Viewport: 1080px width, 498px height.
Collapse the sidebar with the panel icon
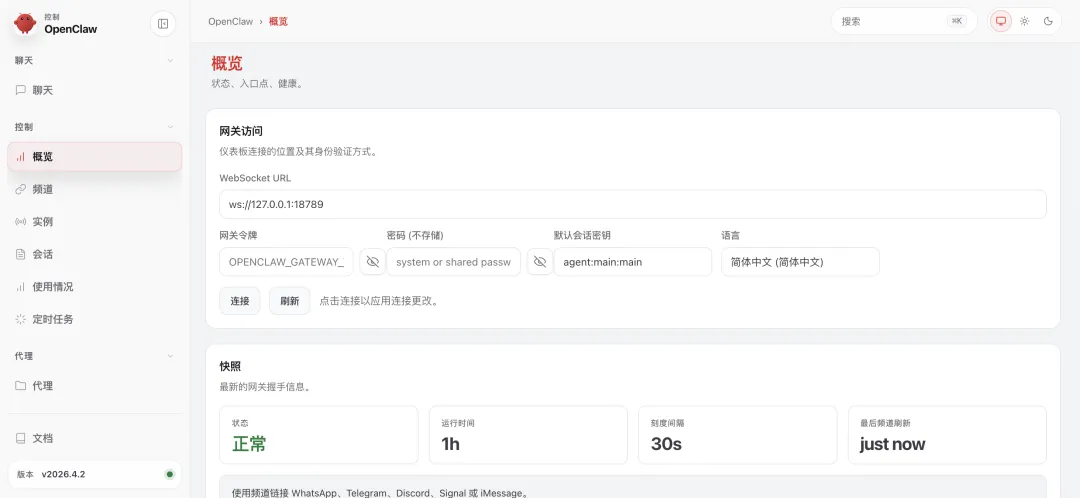(x=163, y=23)
